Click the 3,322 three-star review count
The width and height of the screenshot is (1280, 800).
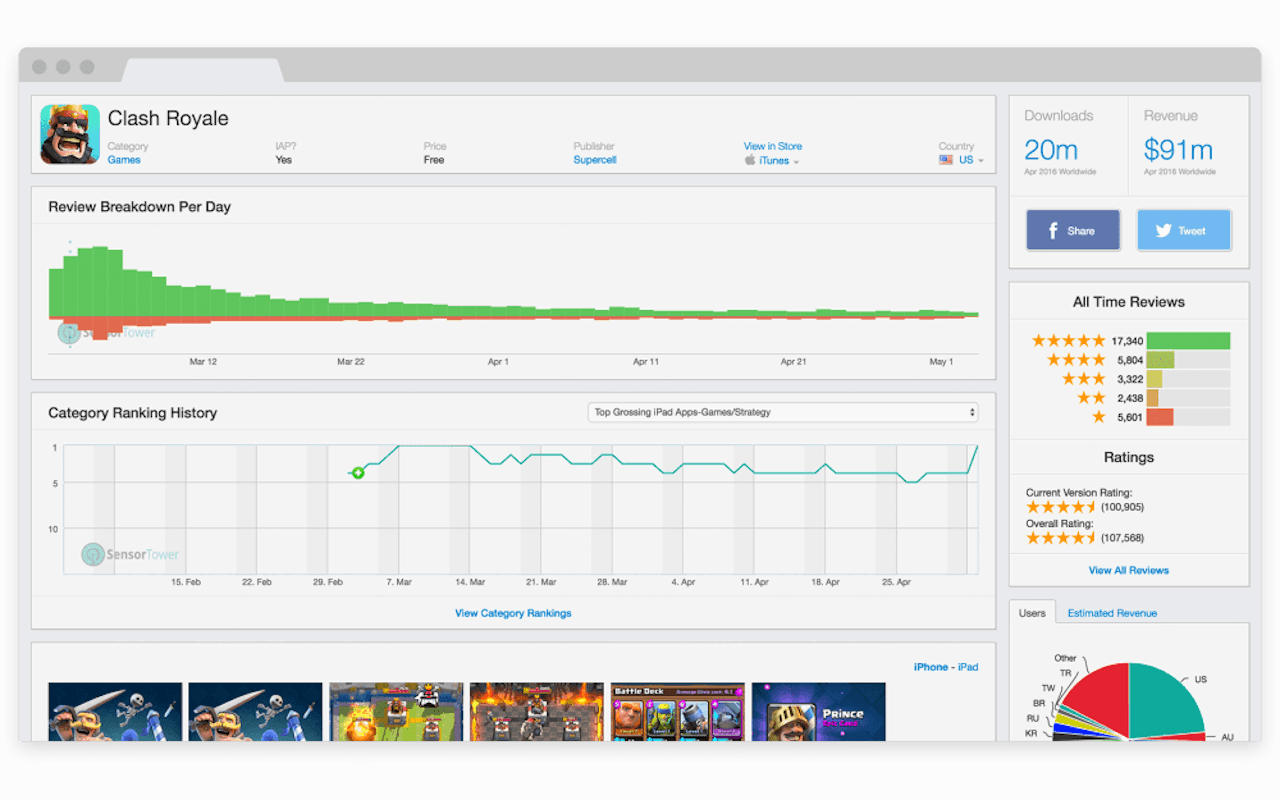1130,379
